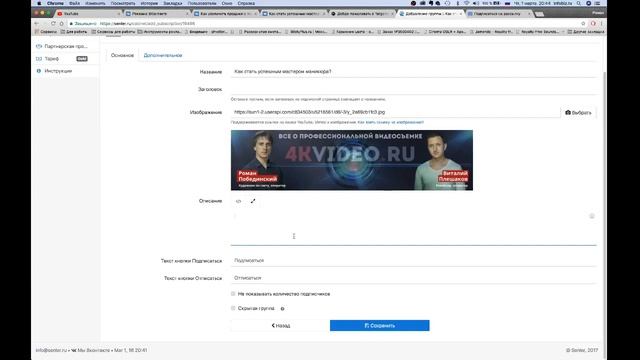Open the Сервисы для работы bookmarks folder
Screen dimensions: 640x360
click(x=113, y=31)
